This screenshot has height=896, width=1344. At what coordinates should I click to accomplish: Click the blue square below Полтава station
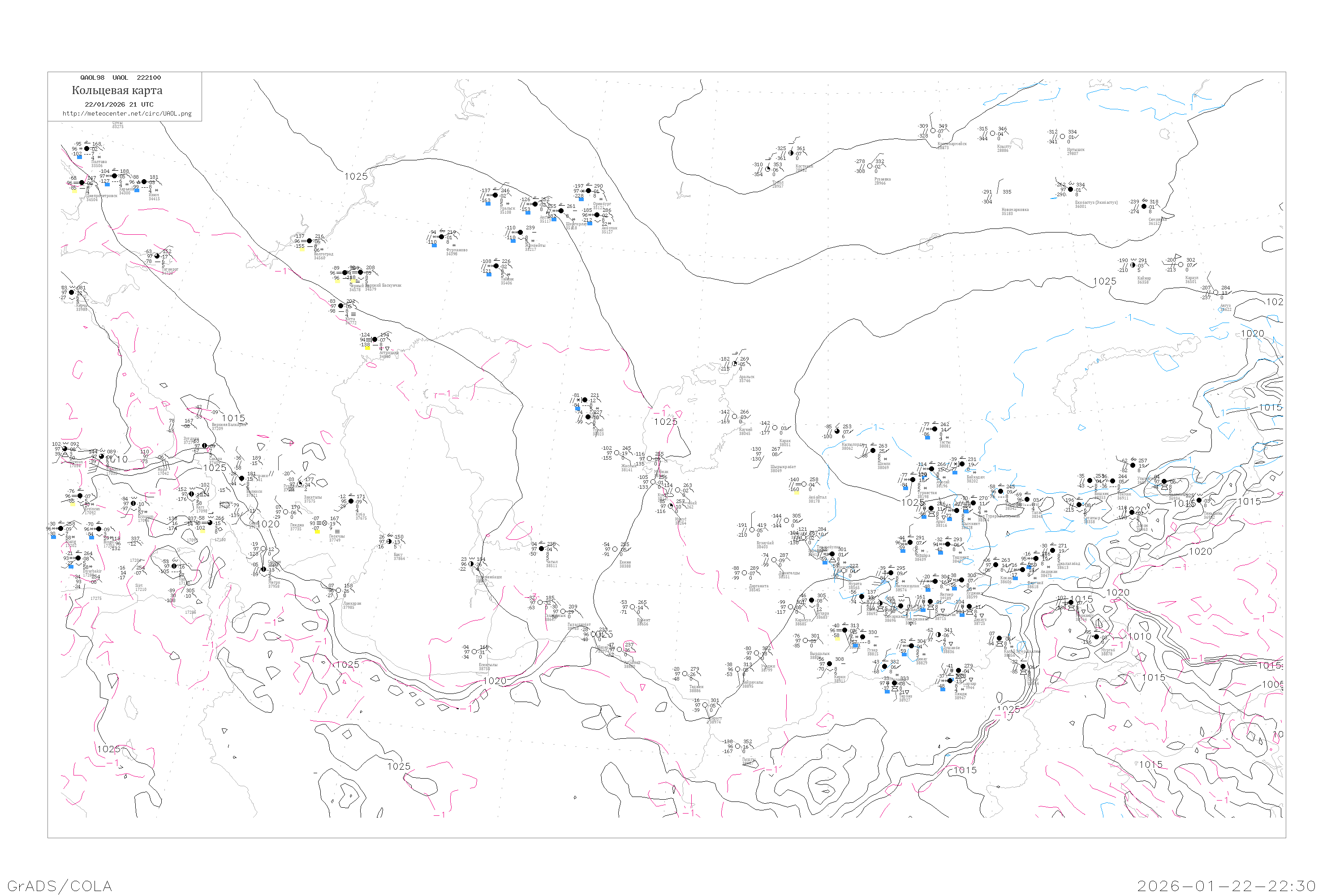point(79,157)
